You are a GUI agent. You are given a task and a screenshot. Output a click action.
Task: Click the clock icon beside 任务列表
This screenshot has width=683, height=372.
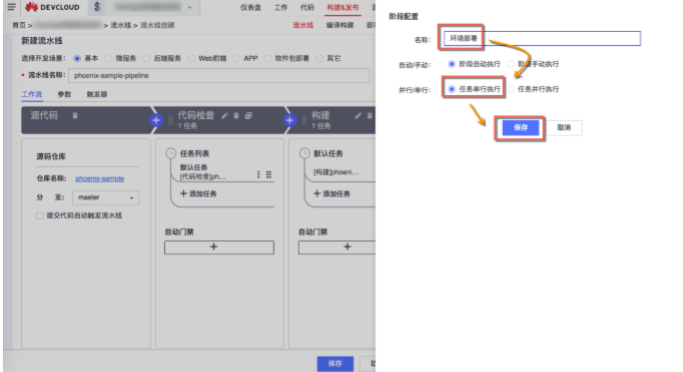pos(170,153)
